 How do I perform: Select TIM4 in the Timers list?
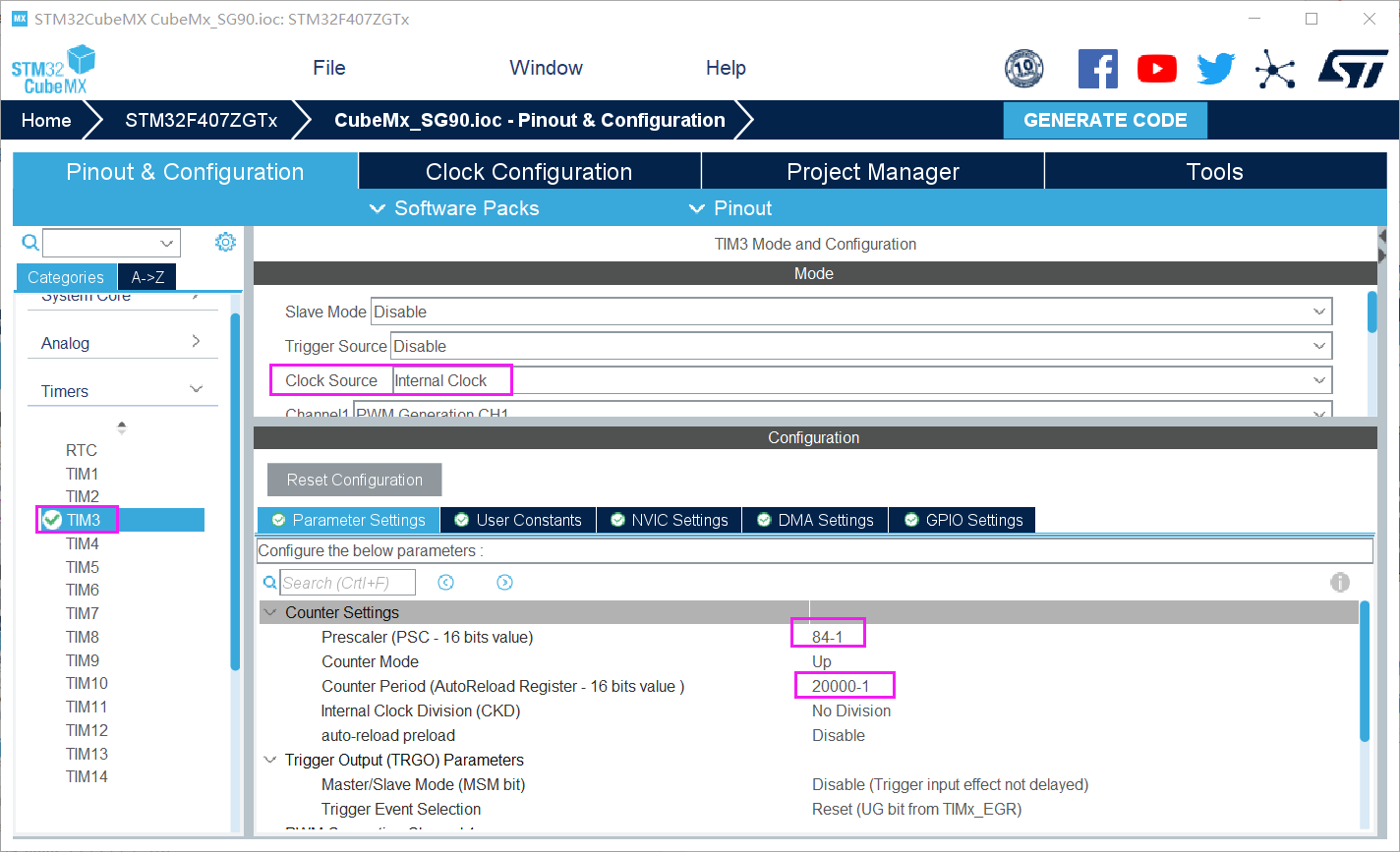(83, 543)
